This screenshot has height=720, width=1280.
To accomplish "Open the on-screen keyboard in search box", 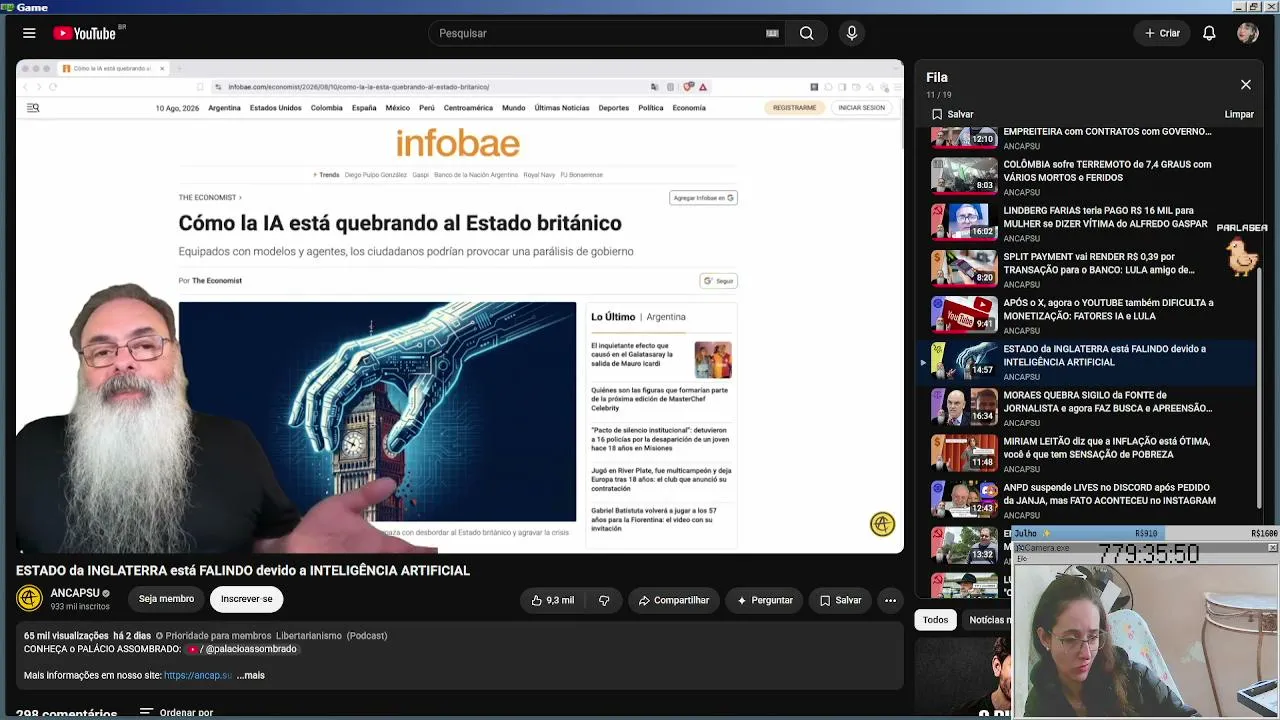I will [x=772, y=33].
